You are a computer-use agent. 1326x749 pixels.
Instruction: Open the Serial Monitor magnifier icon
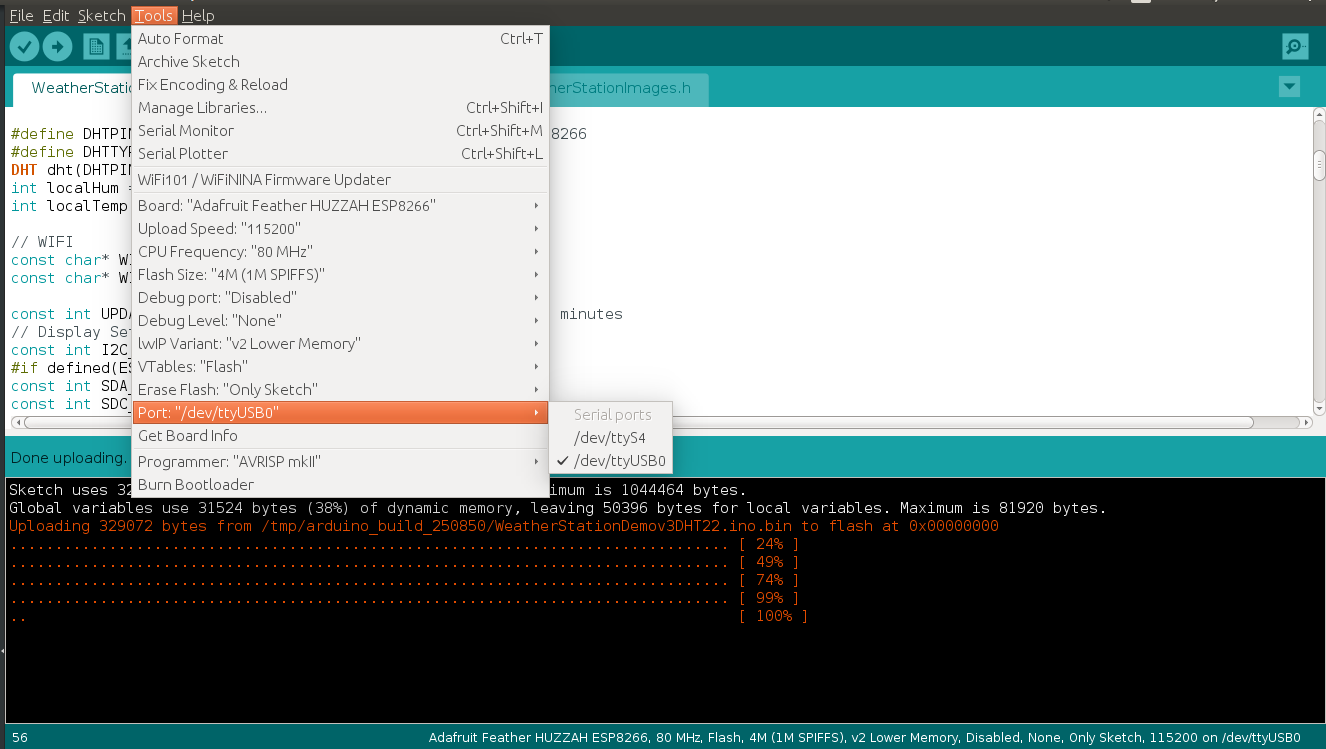pyautogui.click(x=1295, y=46)
